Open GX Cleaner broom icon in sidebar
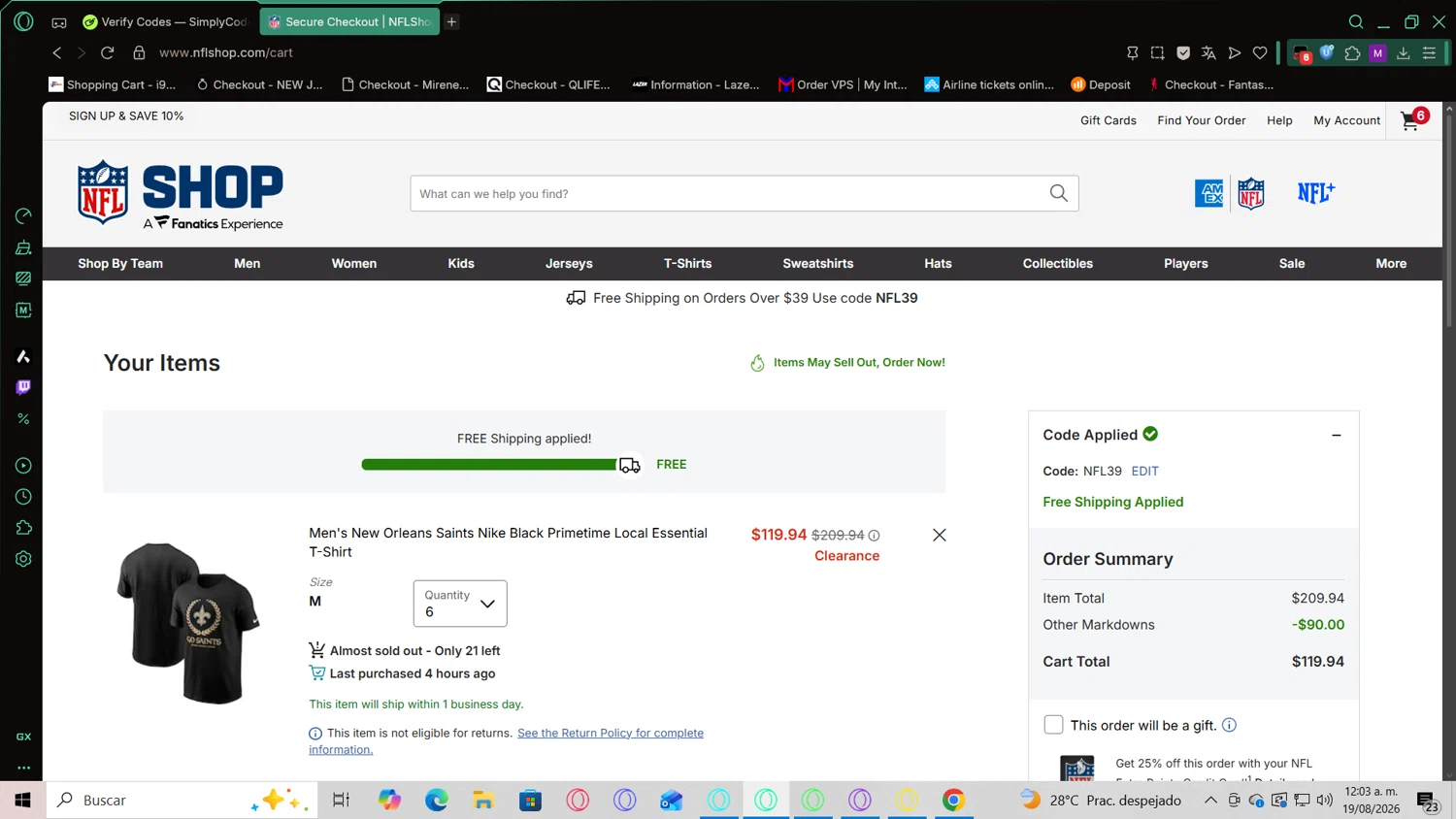Viewport: 1456px width, 819px height. coord(23,247)
